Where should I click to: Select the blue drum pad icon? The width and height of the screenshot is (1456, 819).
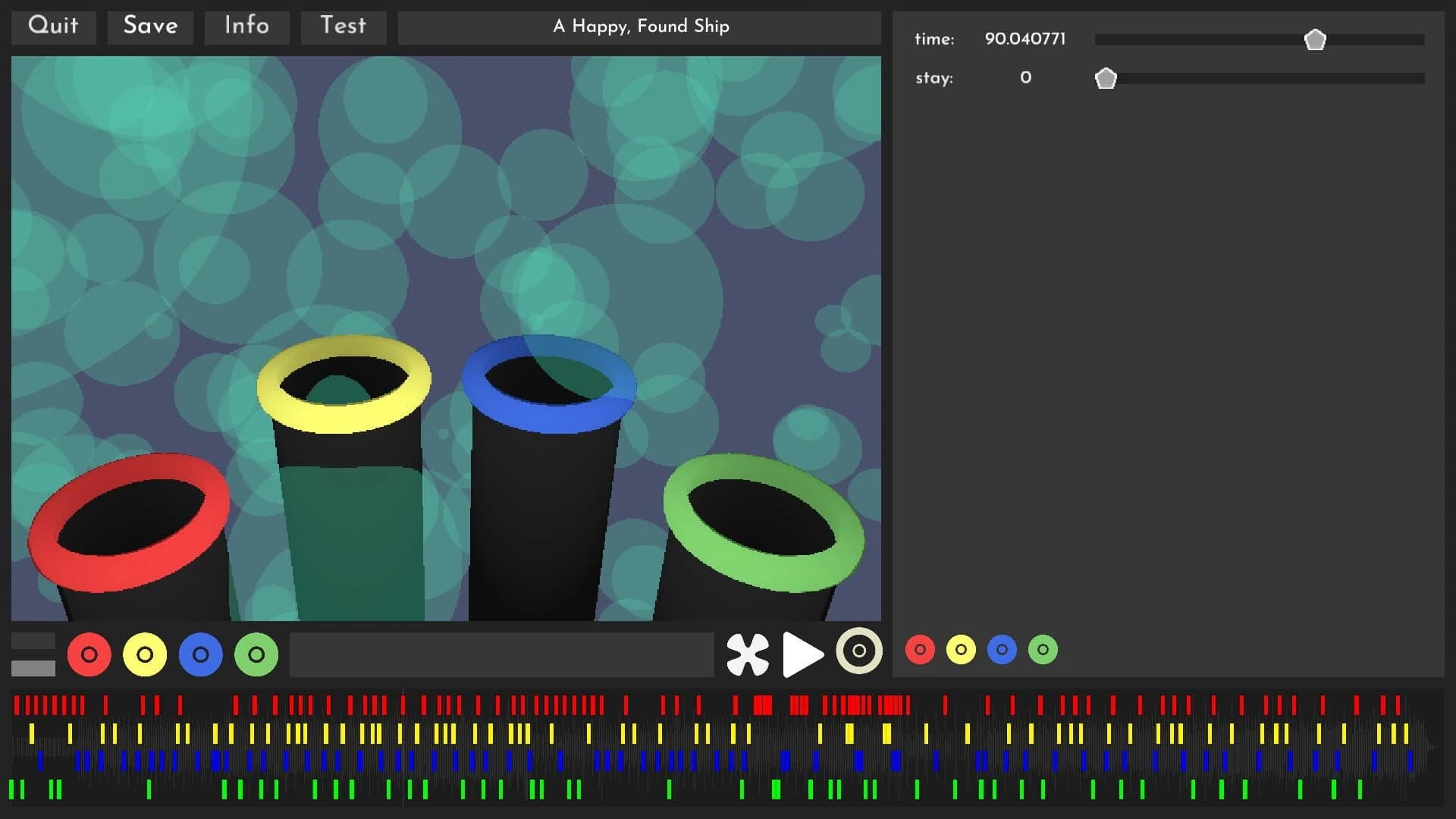(x=200, y=654)
